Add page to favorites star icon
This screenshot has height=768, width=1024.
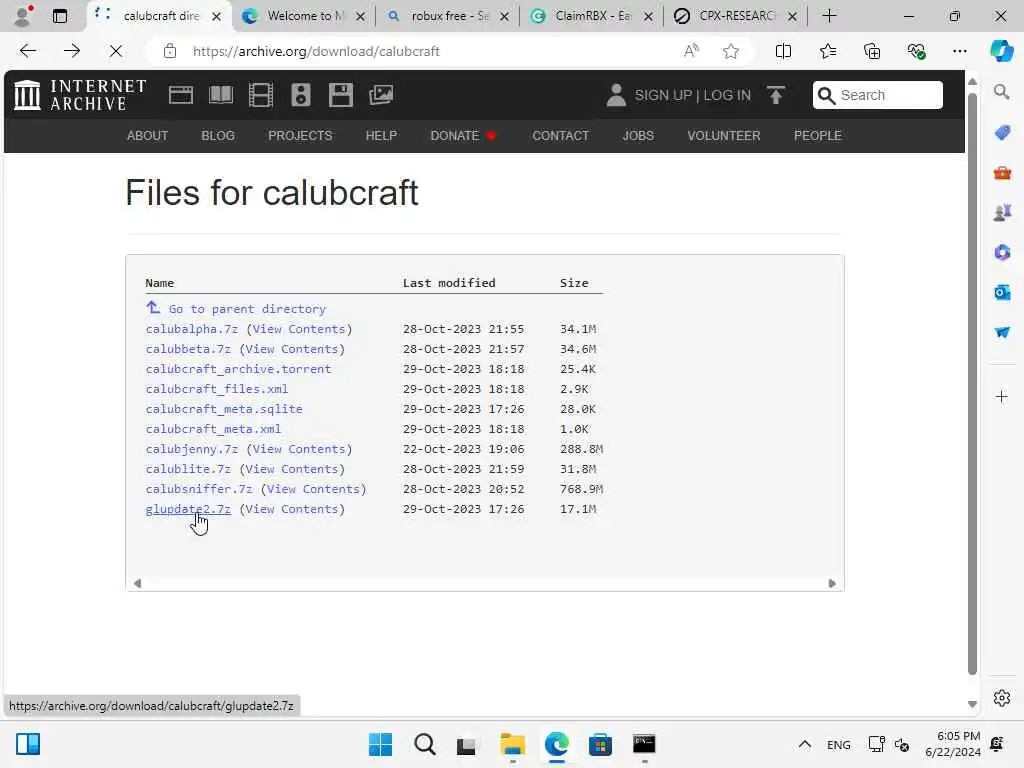coord(731,51)
